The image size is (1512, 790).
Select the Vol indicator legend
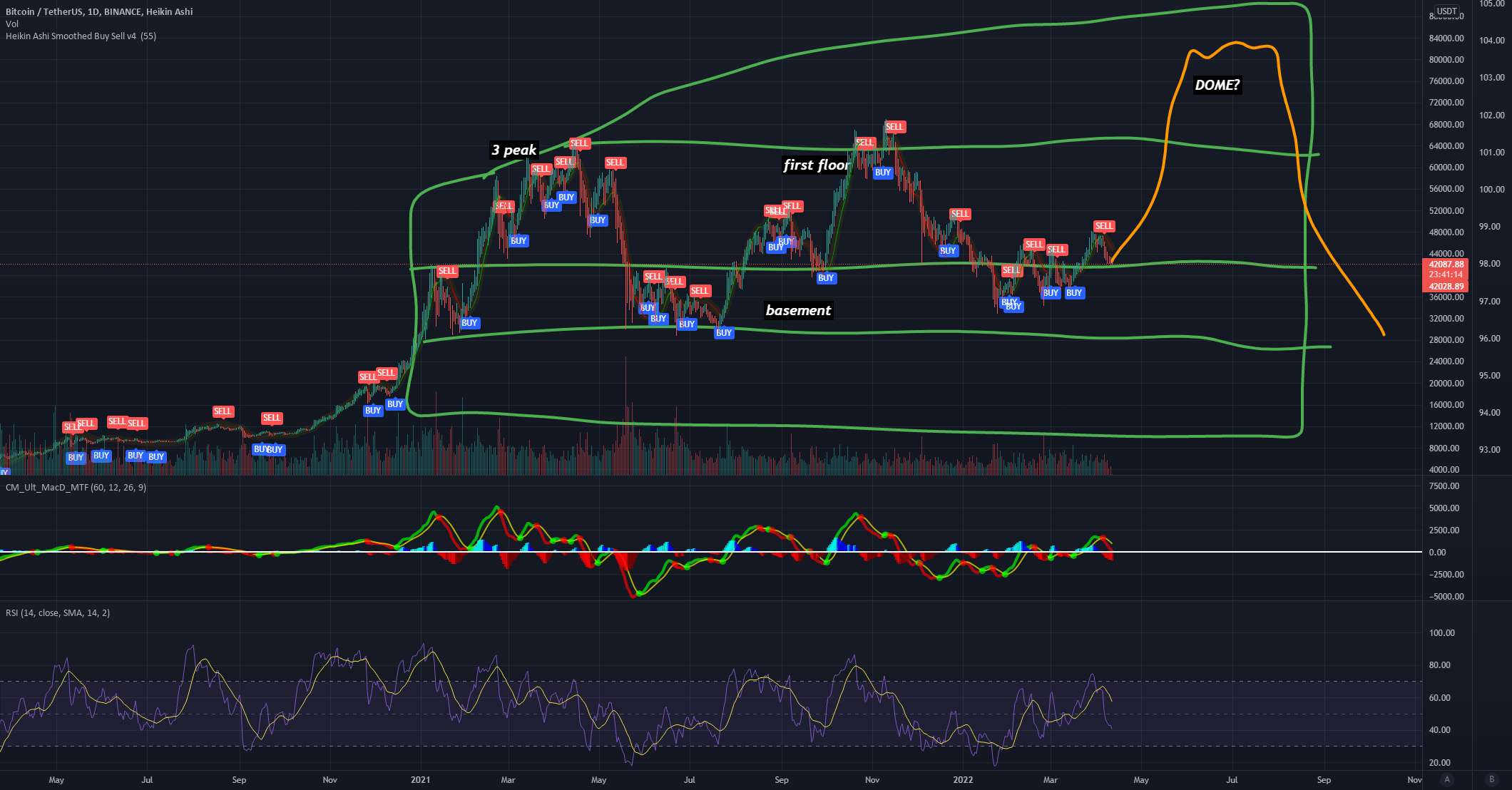point(12,24)
